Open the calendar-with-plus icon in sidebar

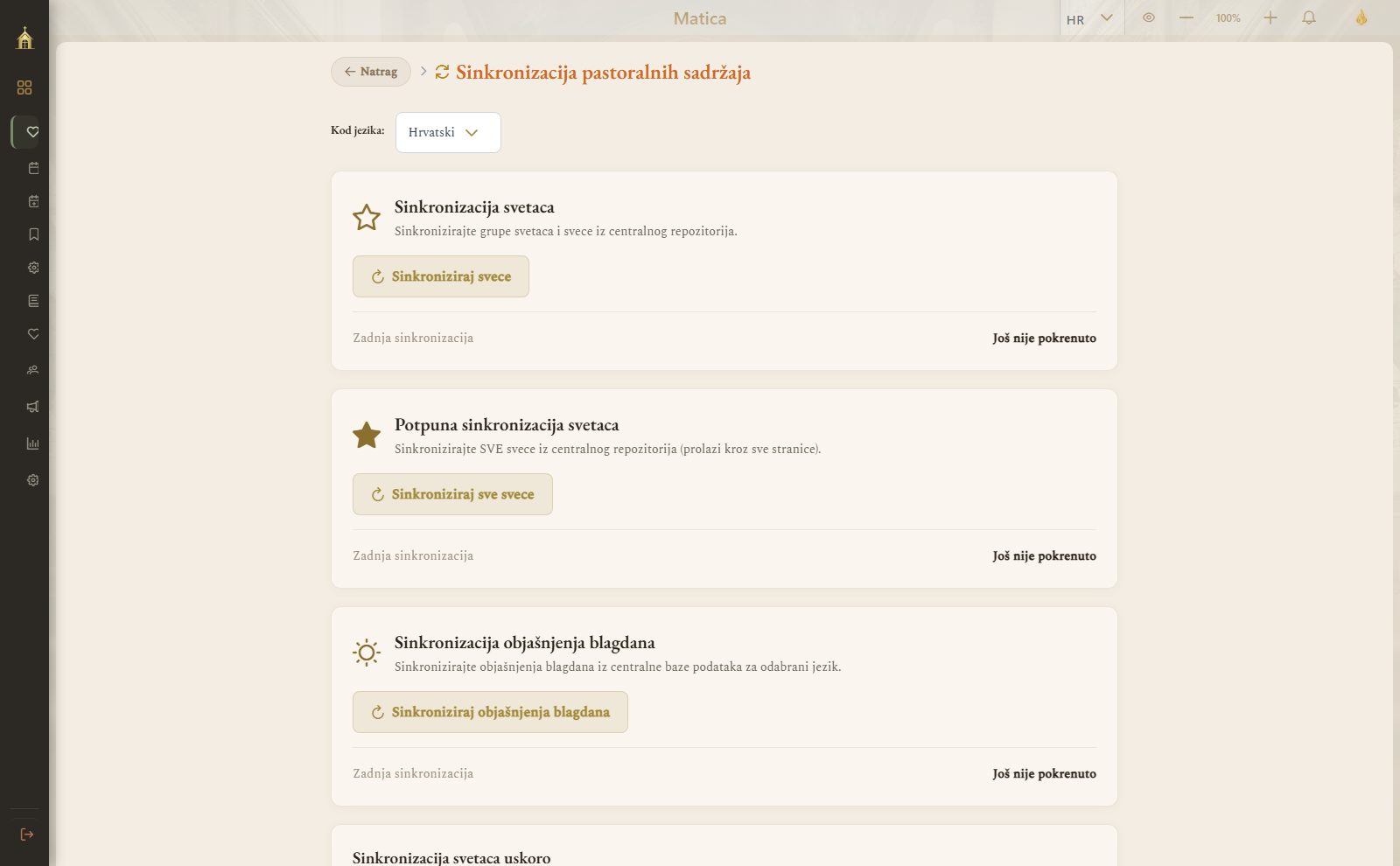pyautogui.click(x=33, y=201)
